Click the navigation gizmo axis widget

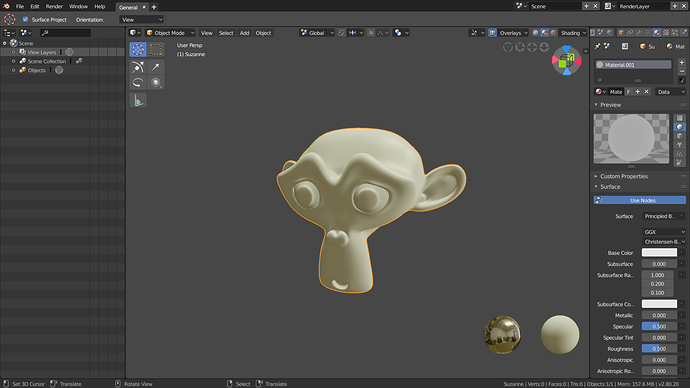click(567, 60)
